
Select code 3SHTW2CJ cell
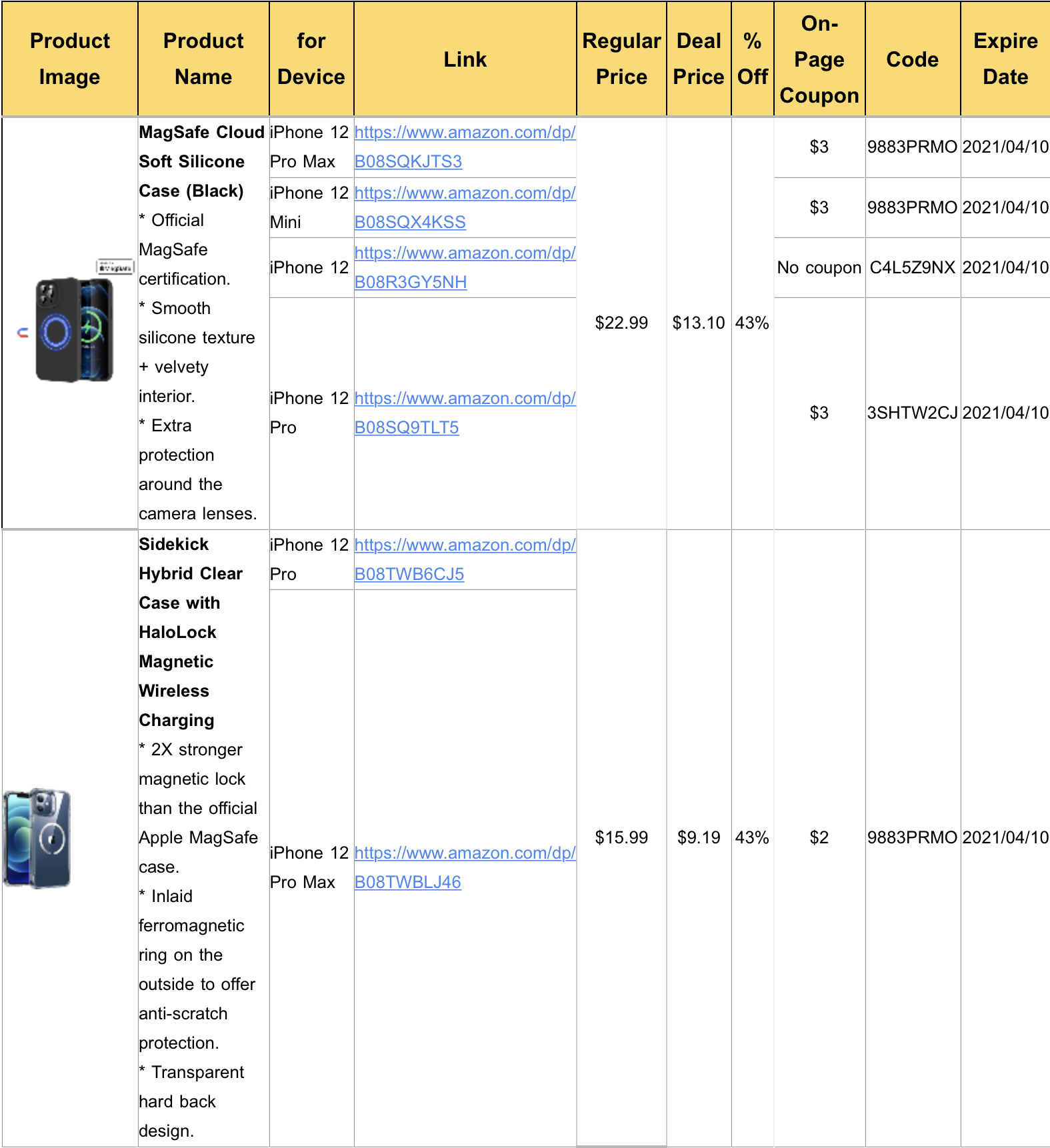tap(913, 413)
